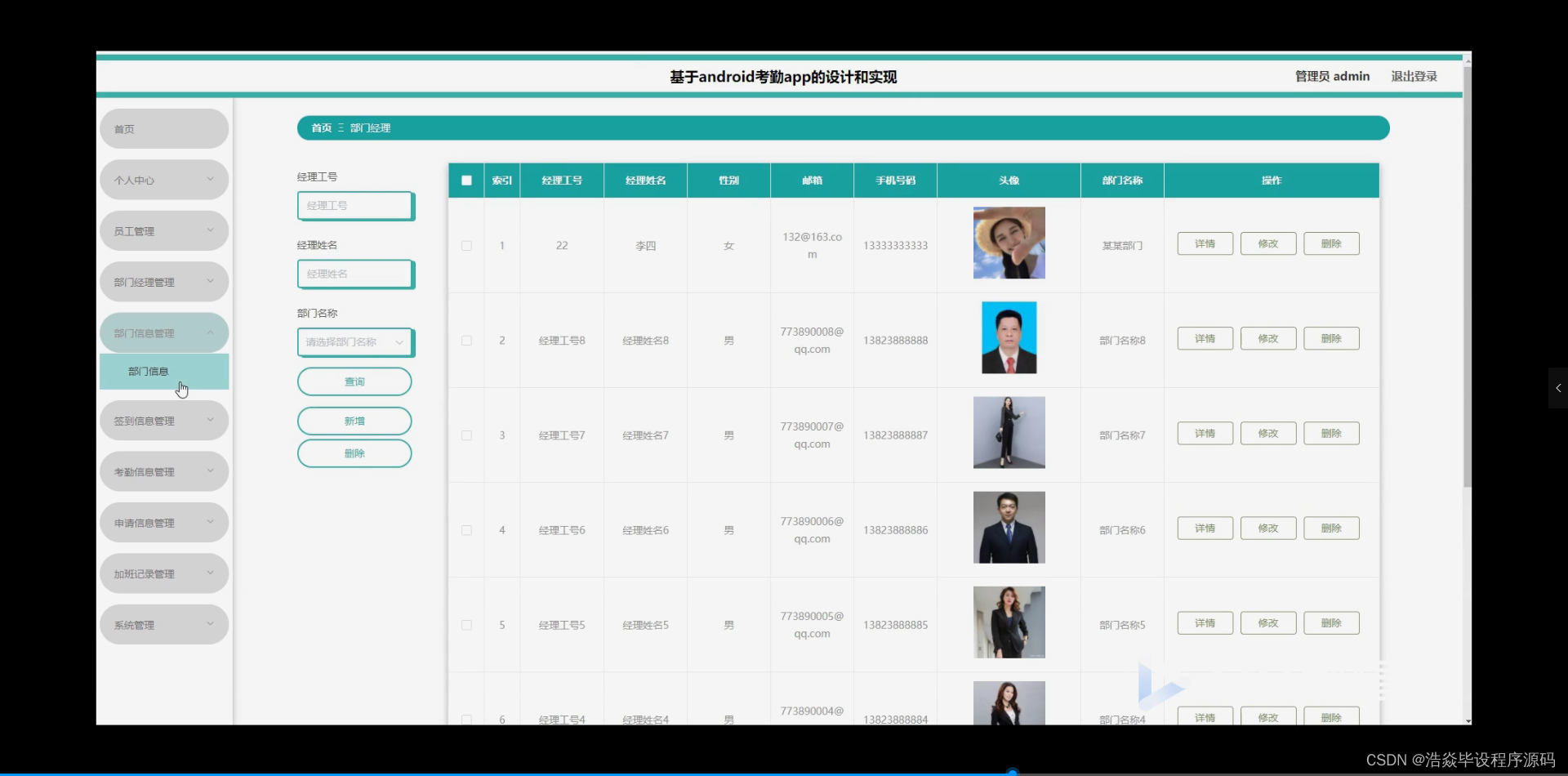Click the 退出登录 logout link
This screenshot has height=776, width=1568.
[x=1414, y=76]
